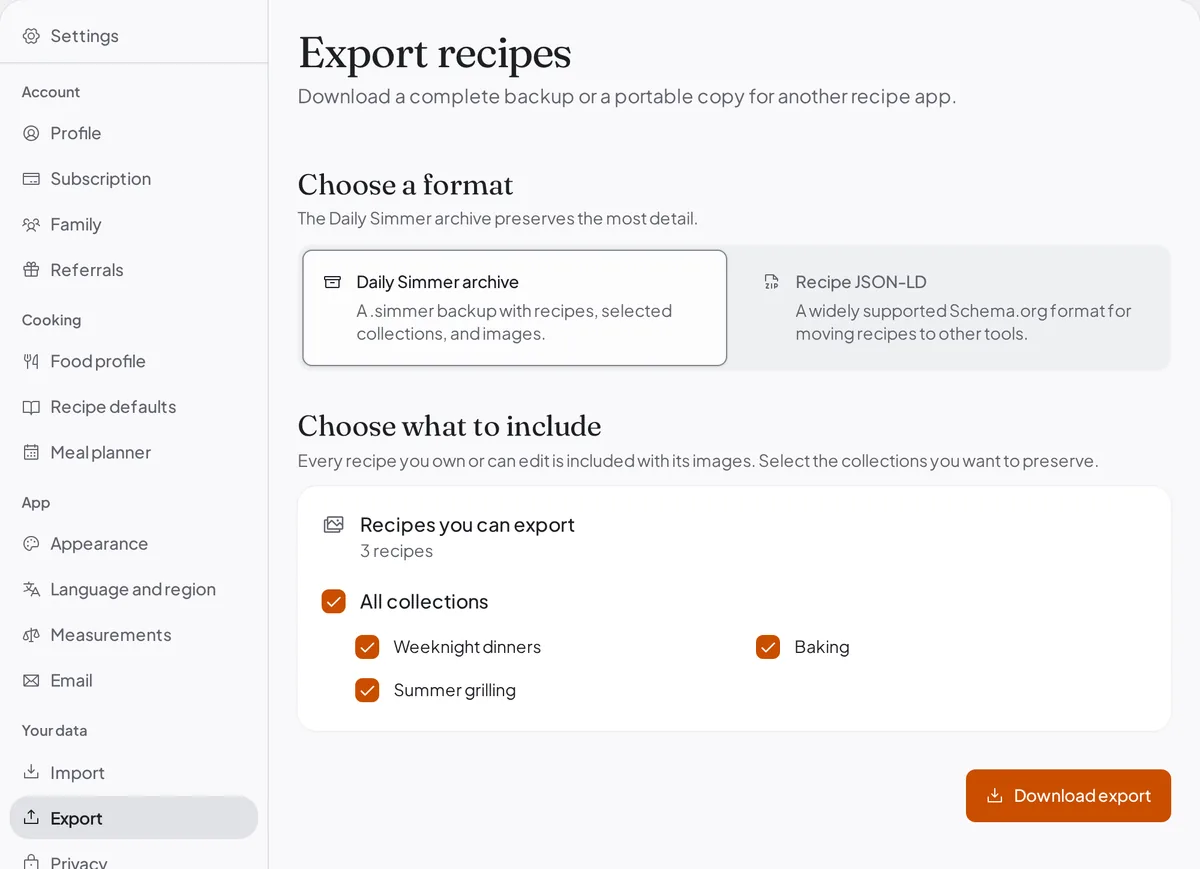1200x869 pixels.
Task: Click the Email envelope icon
Action: (x=31, y=681)
